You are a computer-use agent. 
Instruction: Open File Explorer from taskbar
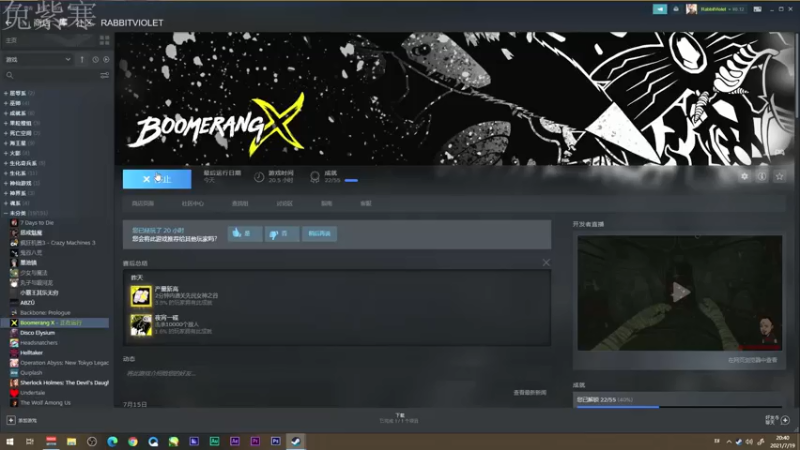[x=71, y=441]
